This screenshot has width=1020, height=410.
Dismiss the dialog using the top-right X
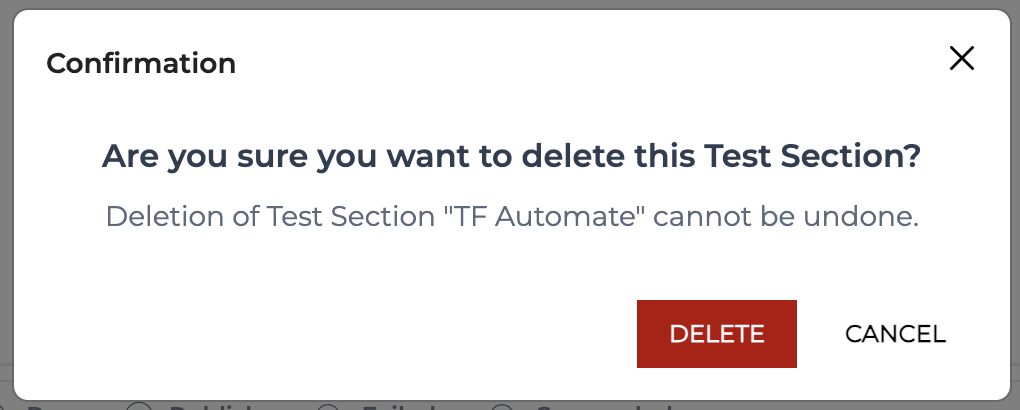[x=961, y=59]
